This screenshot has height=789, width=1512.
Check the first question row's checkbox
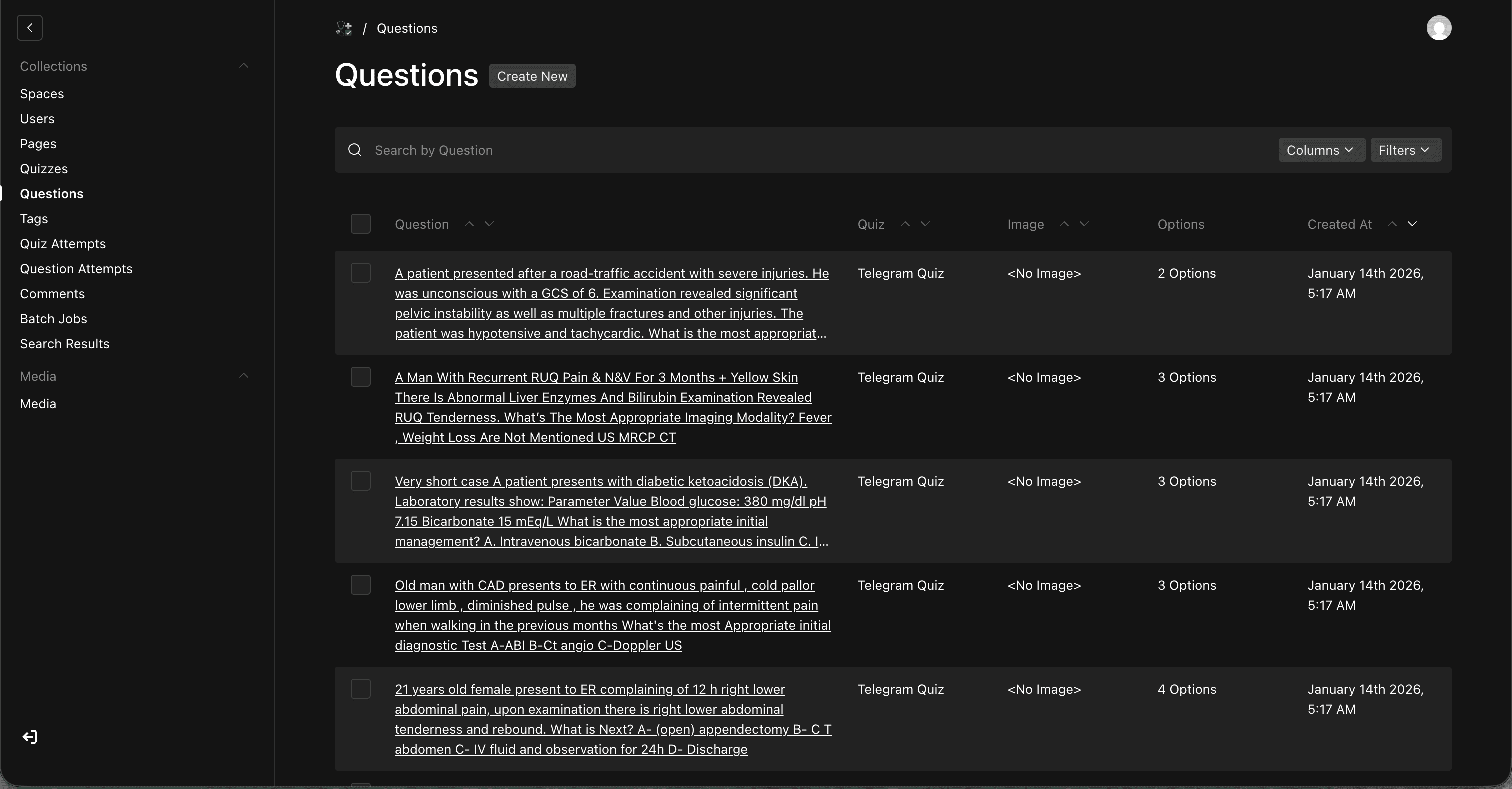coord(361,272)
